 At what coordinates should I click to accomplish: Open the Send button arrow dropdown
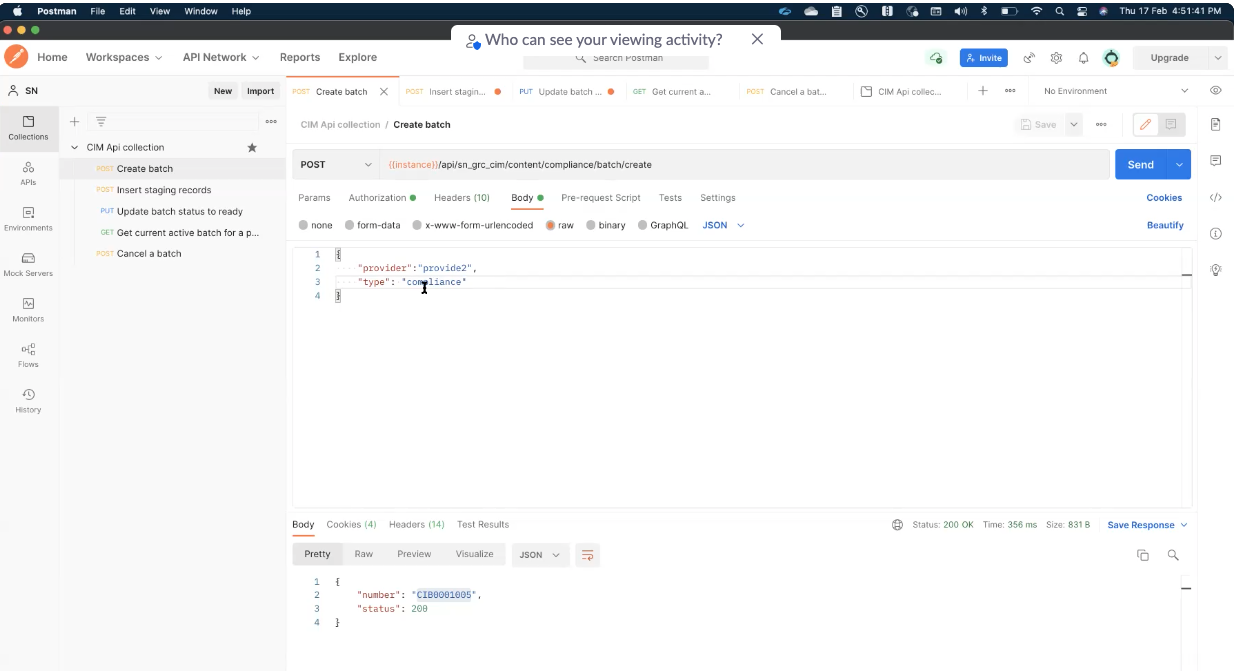(1180, 164)
